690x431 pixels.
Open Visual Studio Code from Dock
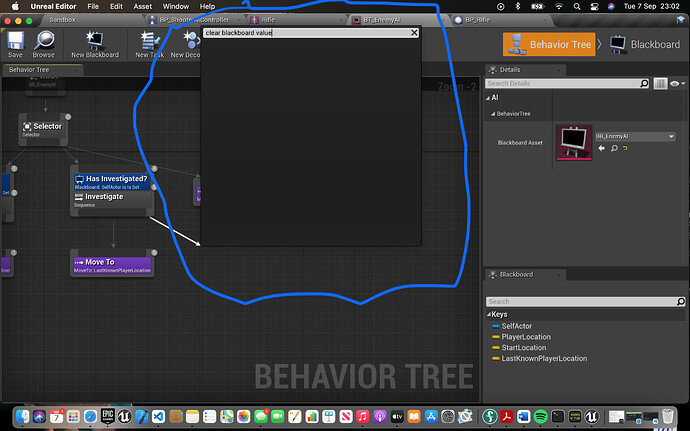pos(158,416)
